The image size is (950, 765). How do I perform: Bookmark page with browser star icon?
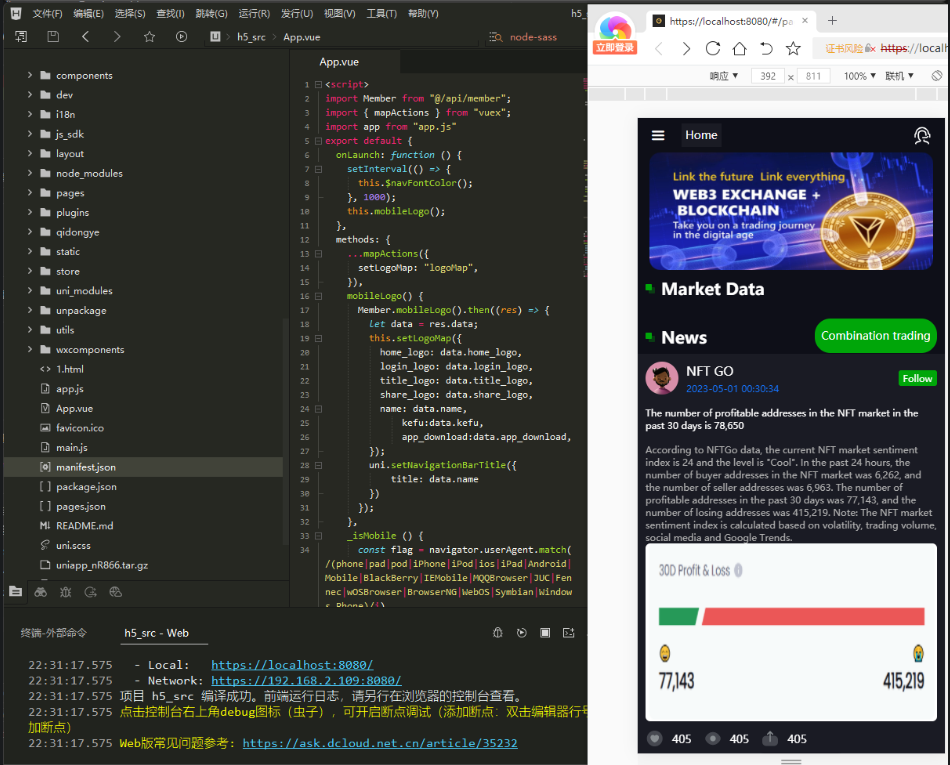(793, 48)
